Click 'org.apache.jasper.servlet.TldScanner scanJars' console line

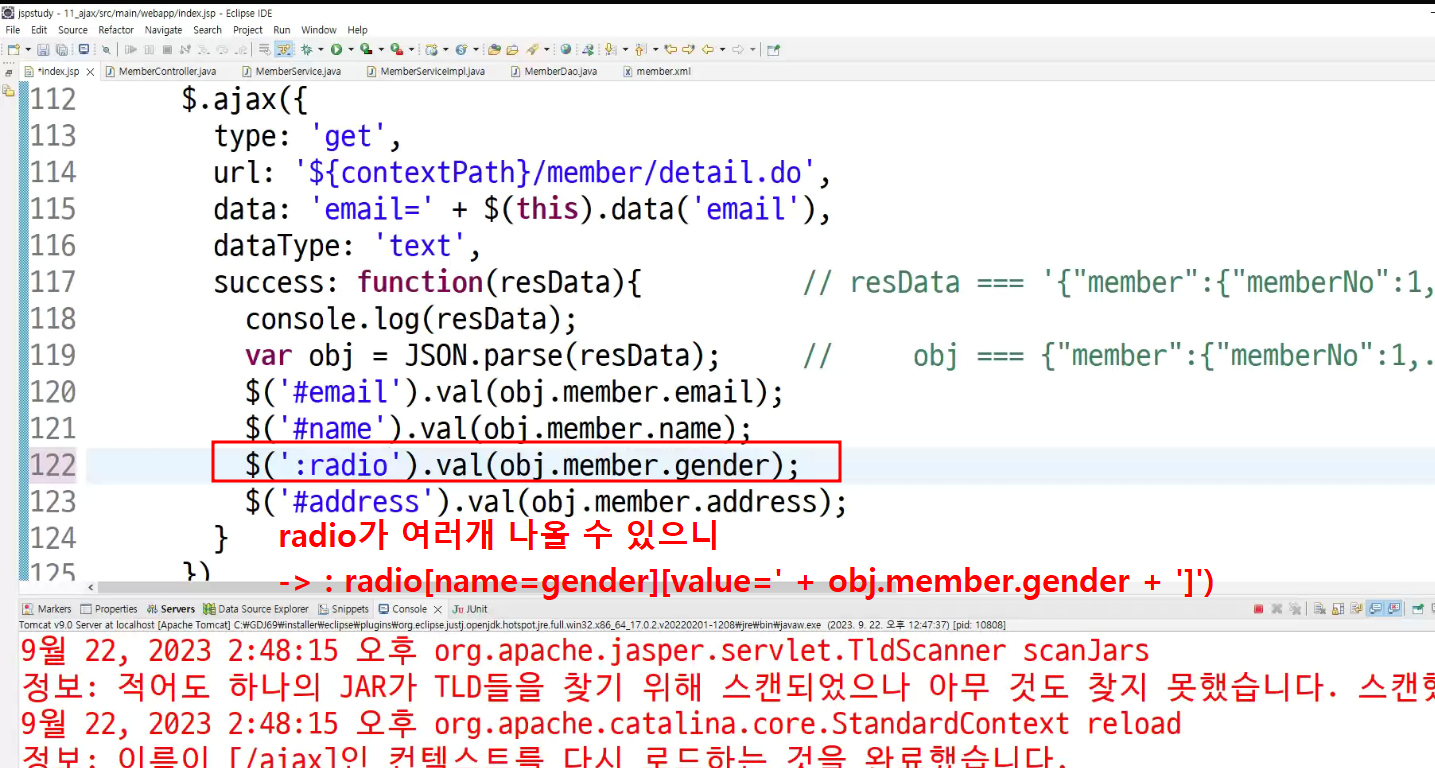click(791, 652)
